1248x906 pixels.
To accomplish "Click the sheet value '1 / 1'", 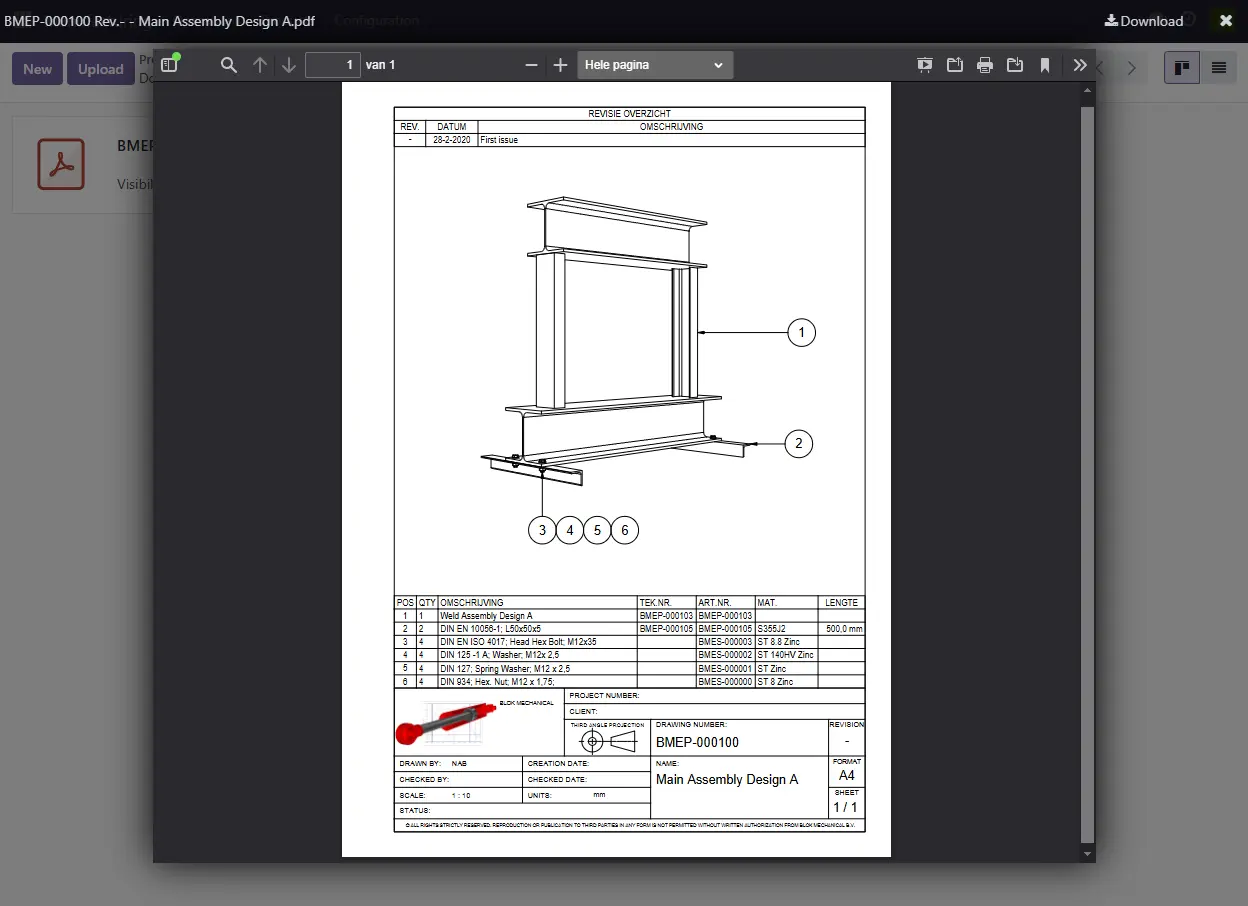I will click(x=846, y=807).
